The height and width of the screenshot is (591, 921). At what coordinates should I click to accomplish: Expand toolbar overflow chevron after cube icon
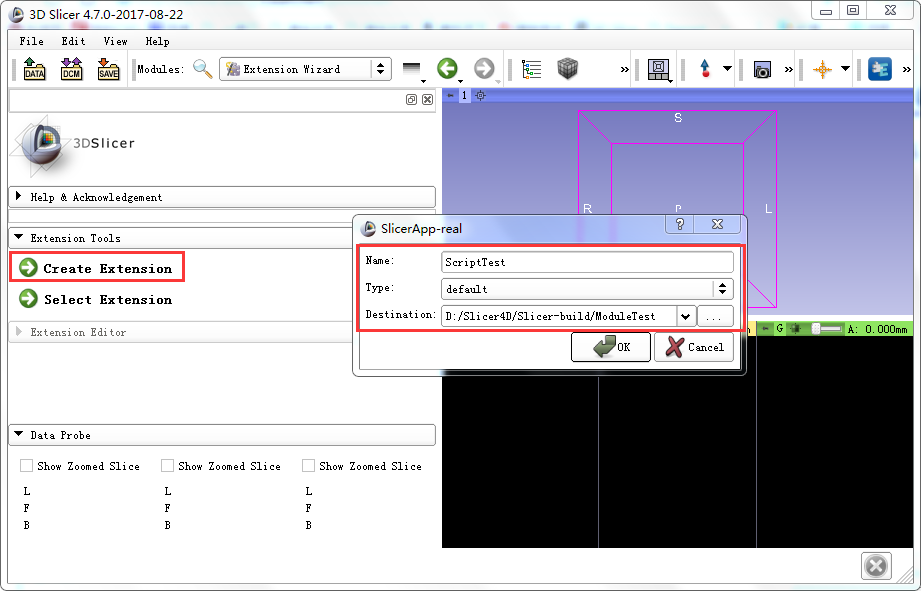click(624, 70)
